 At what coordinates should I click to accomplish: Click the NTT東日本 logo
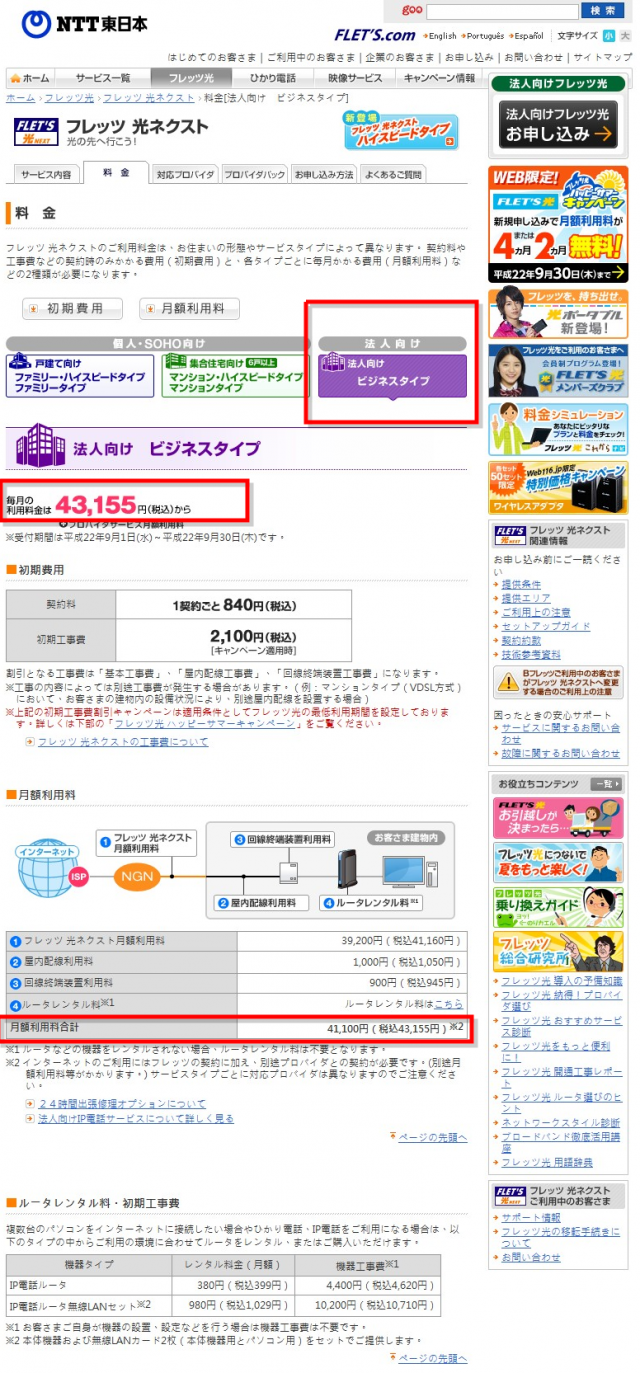[x=85, y=22]
